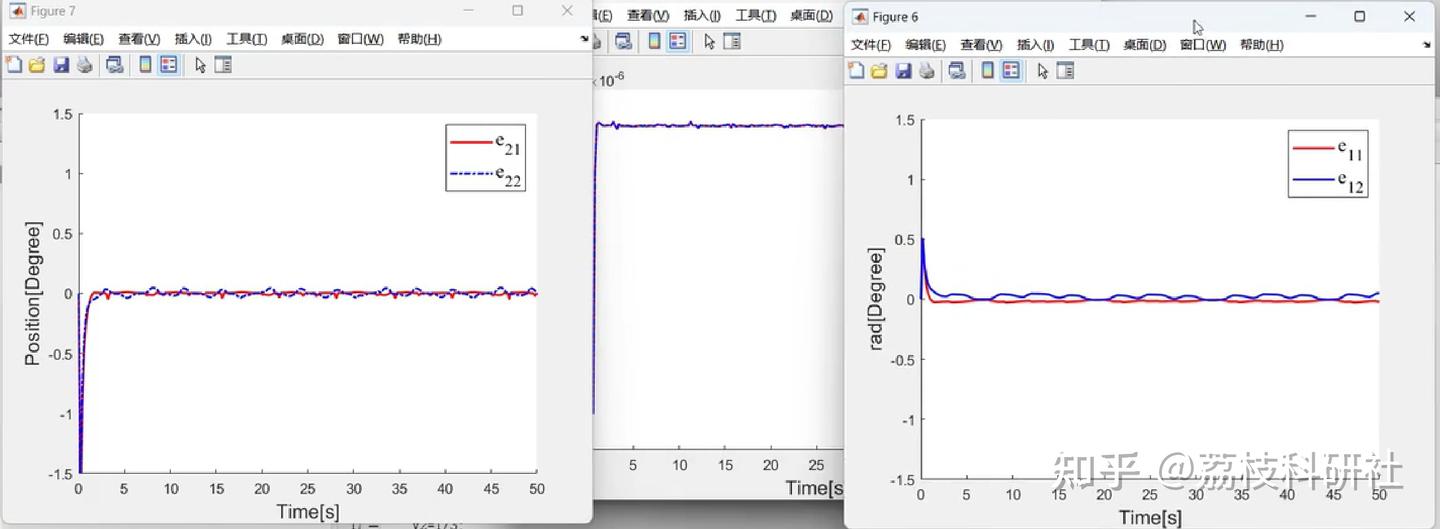Open 插入(I) menu in Figure 7
The width and height of the screenshot is (1440, 529).
point(193,39)
